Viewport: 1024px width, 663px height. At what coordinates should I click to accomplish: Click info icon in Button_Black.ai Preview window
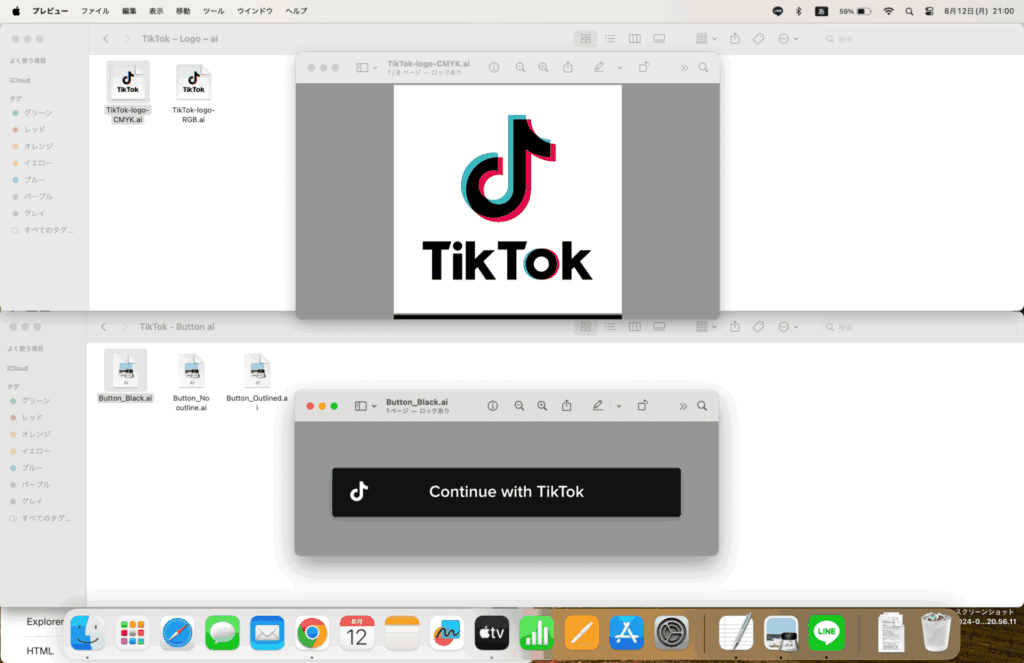(x=492, y=406)
